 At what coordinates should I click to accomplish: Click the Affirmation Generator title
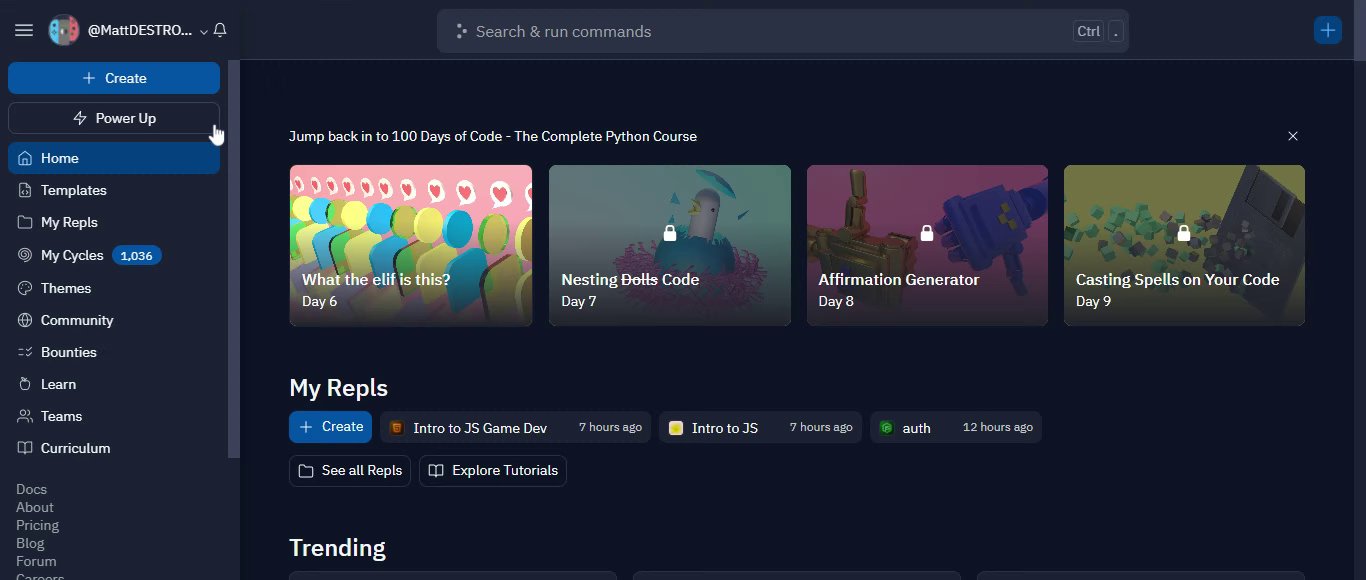click(899, 280)
